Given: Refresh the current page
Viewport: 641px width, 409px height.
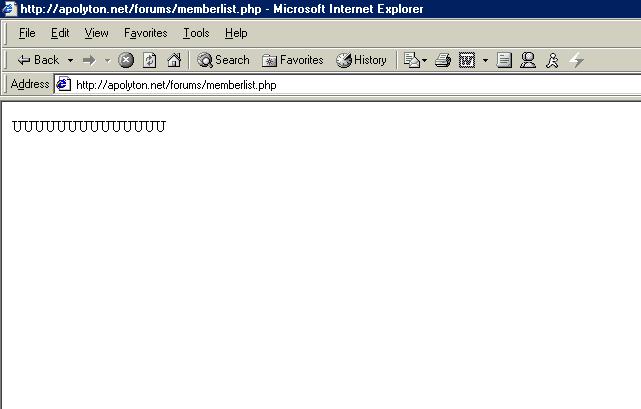Looking at the screenshot, I should 149,60.
